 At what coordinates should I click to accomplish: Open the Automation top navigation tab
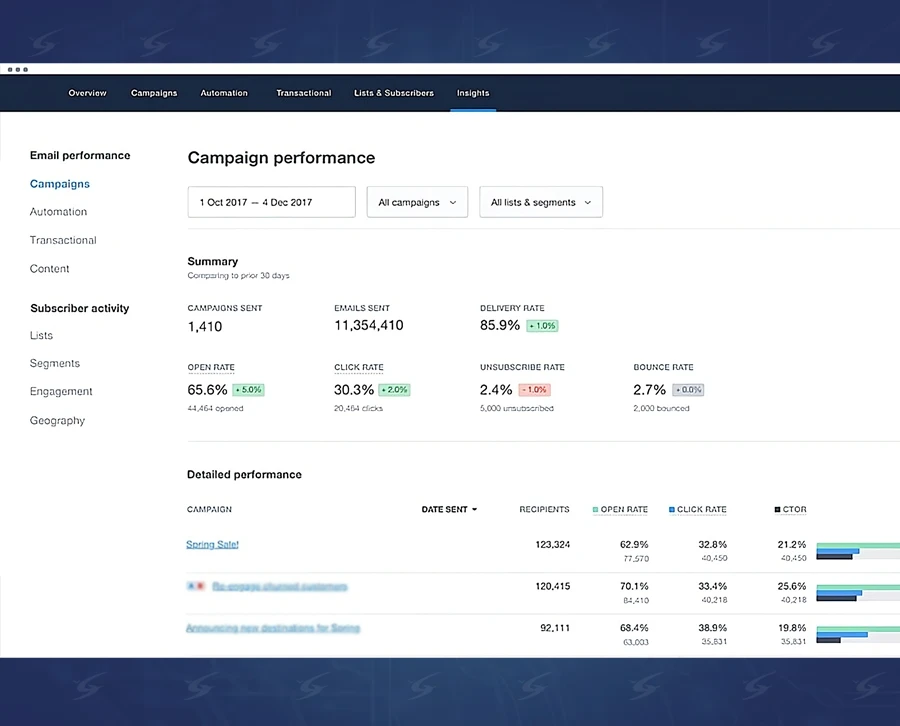pos(224,93)
